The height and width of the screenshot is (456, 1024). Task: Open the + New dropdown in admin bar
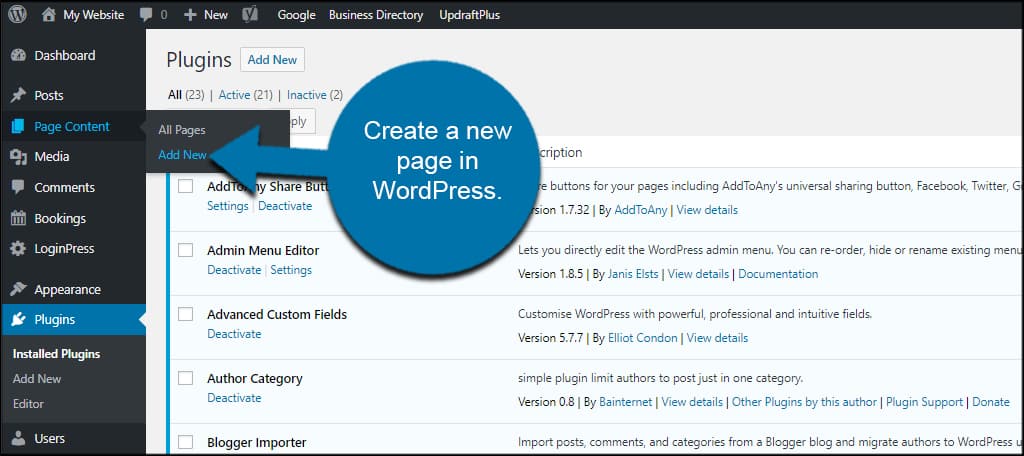click(x=205, y=15)
